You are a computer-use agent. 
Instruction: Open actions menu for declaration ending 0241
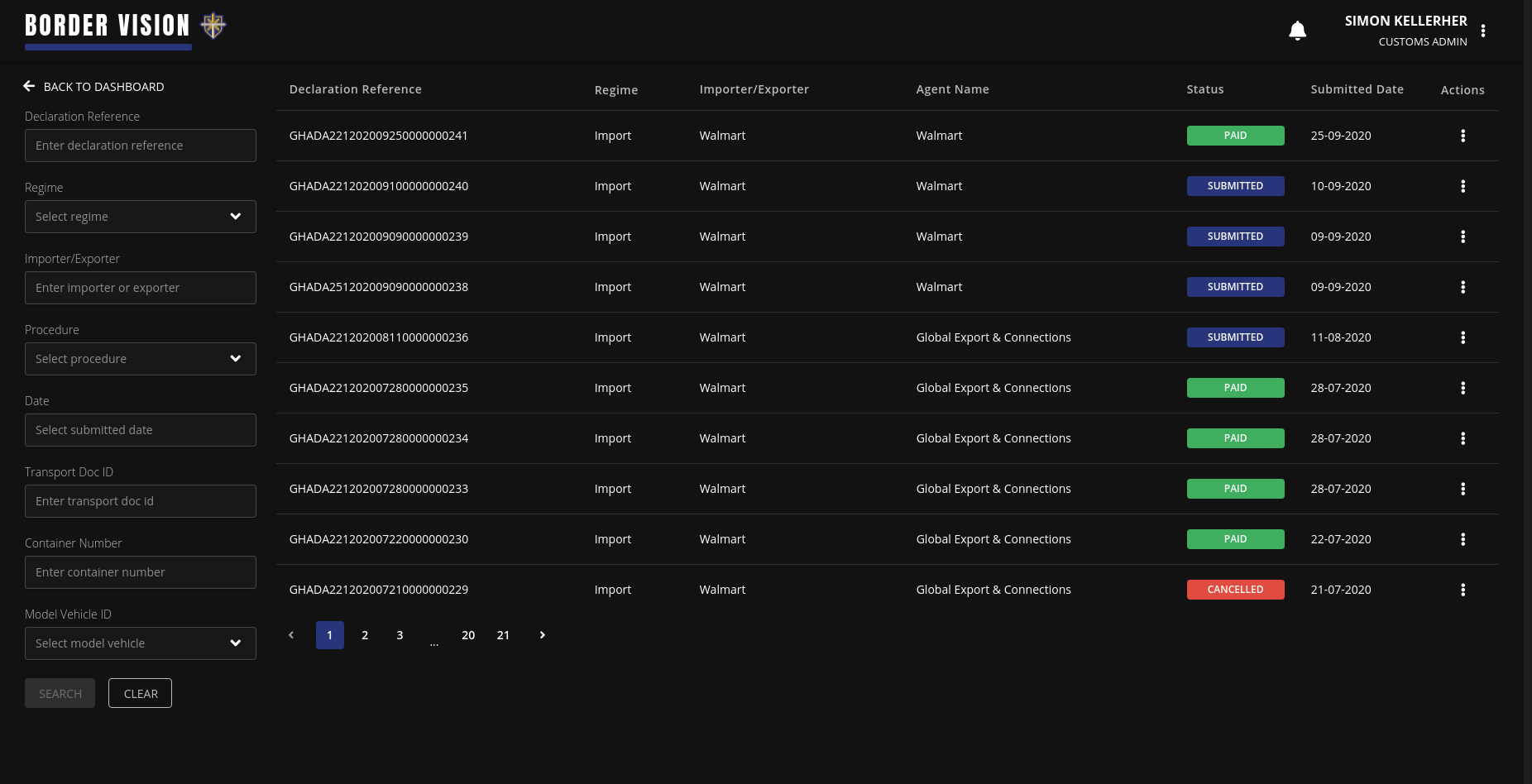click(x=1463, y=136)
